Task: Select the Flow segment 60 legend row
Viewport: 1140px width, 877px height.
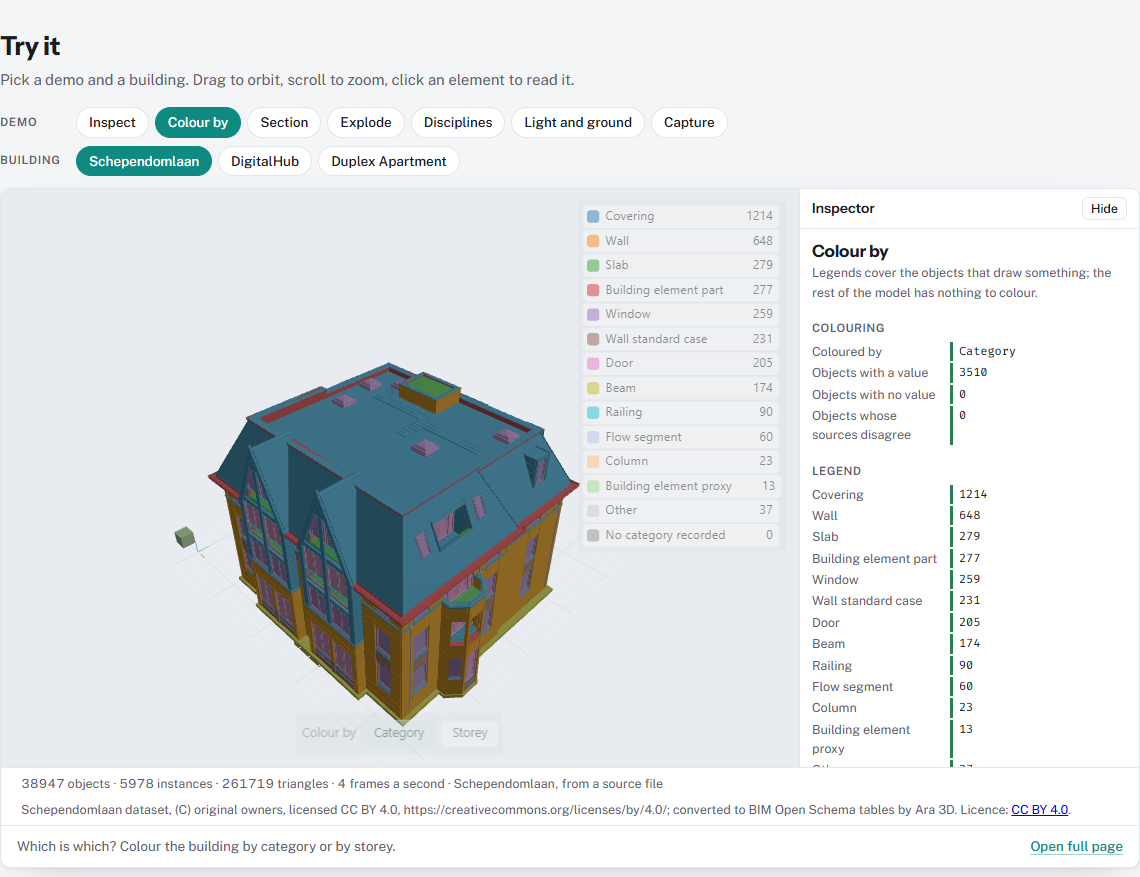Action: tap(681, 437)
